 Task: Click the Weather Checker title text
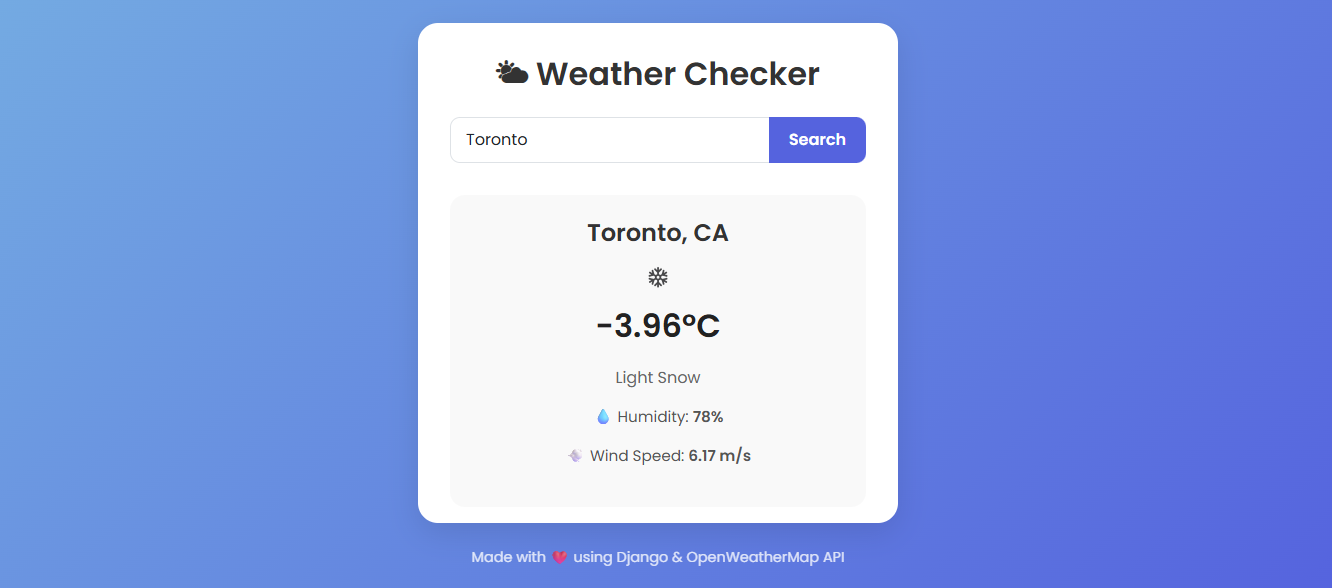click(x=678, y=73)
